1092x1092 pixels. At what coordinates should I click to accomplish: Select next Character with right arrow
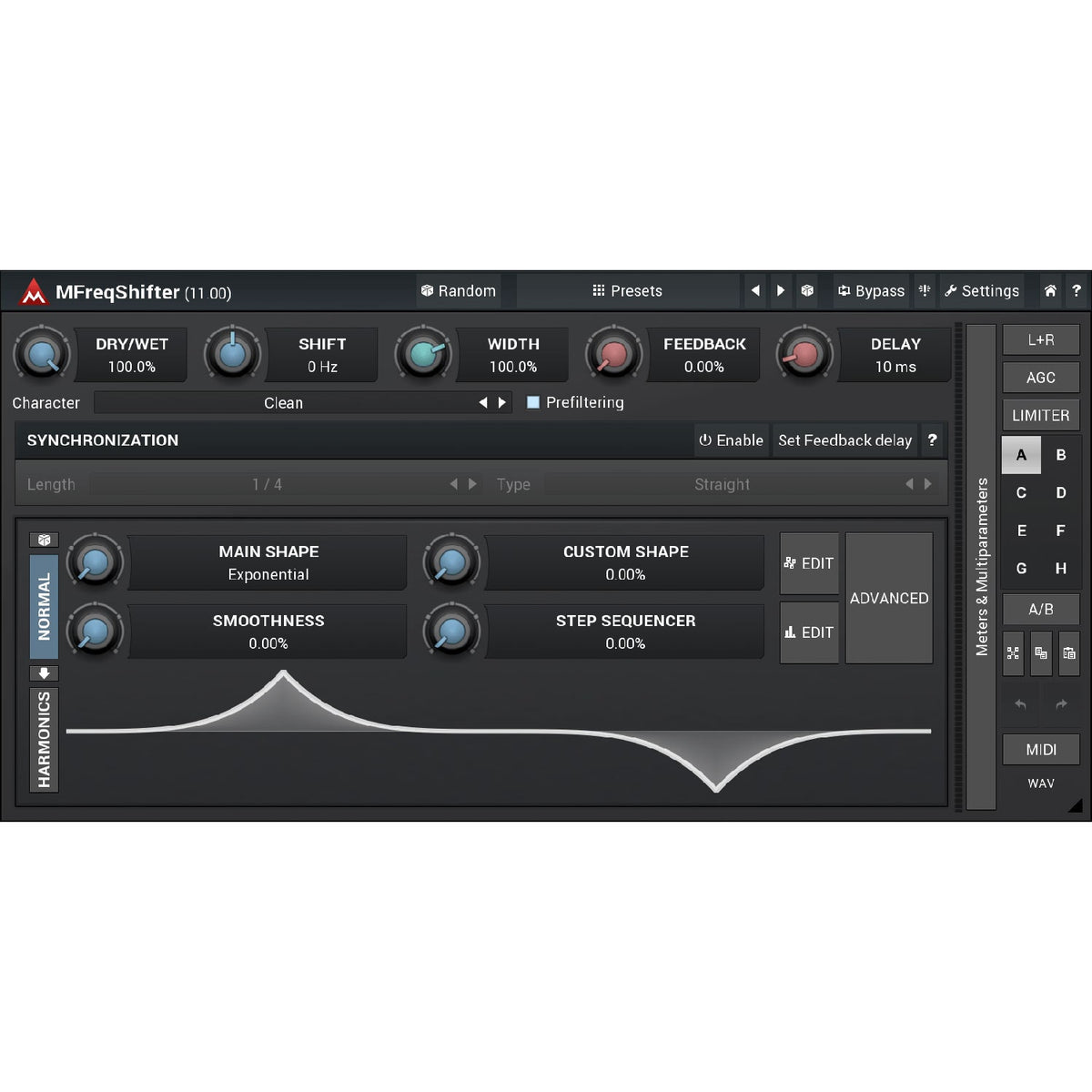501,403
